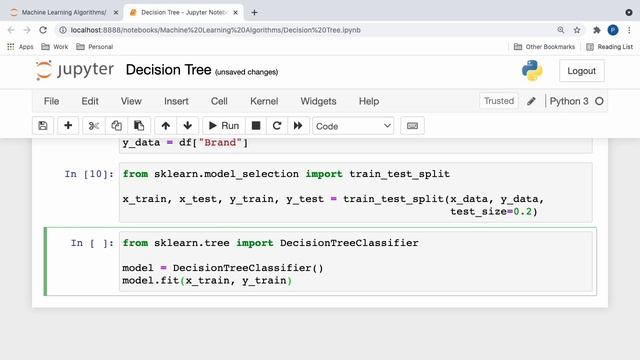
Task: Save notebook with the floppy disk icon
Action: (x=43, y=126)
